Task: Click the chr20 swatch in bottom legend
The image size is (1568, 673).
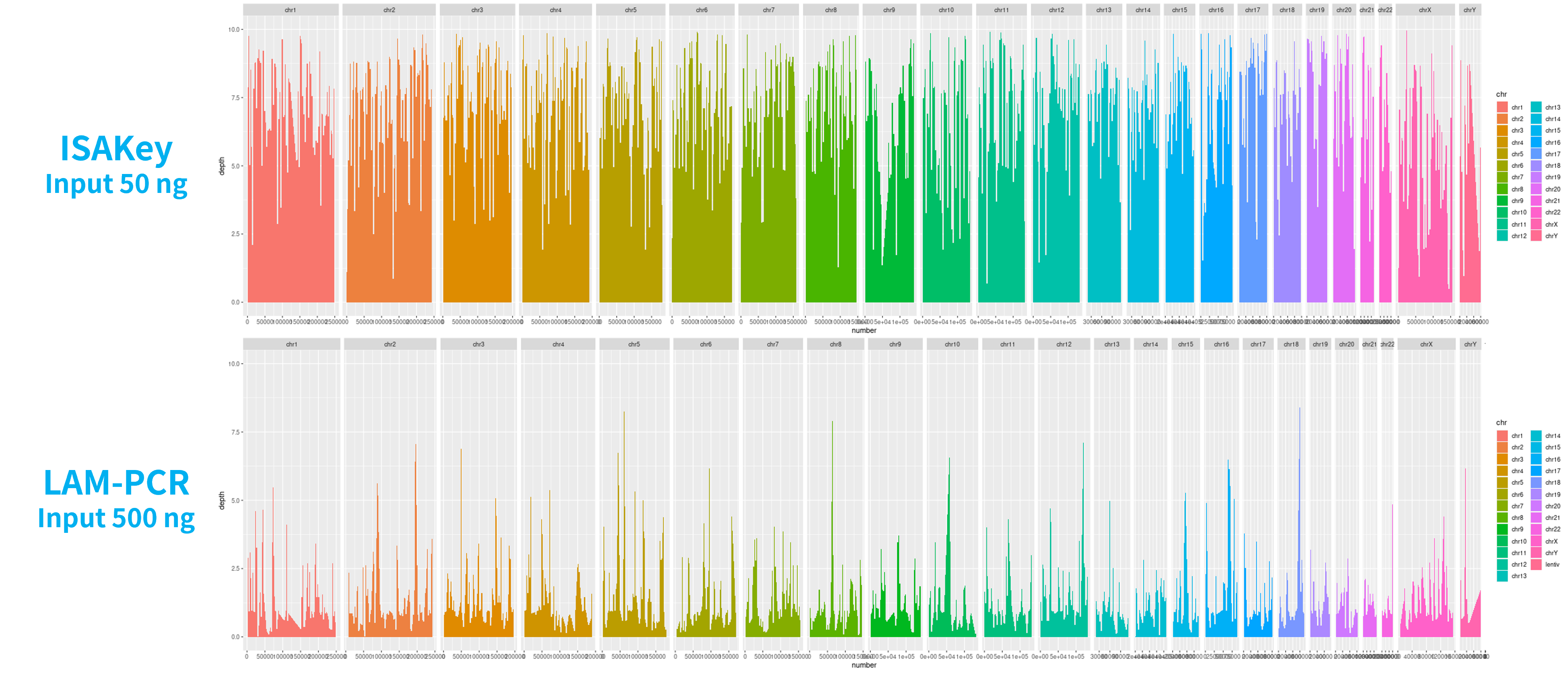Action: tap(1536, 506)
